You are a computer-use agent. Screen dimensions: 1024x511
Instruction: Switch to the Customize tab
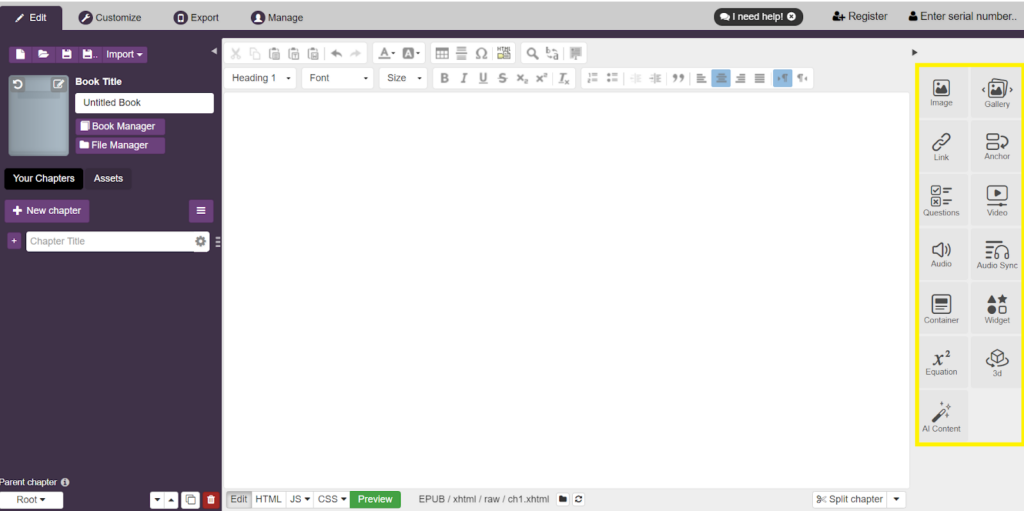click(110, 17)
